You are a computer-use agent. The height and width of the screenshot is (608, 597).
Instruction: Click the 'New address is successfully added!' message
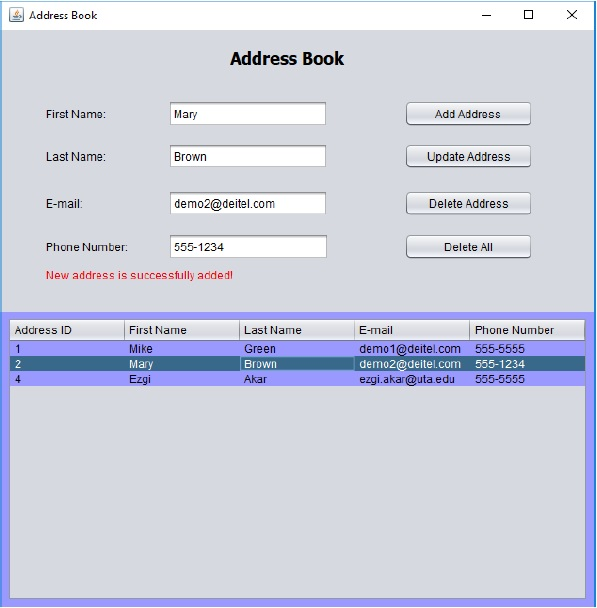(x=139, y=275)
